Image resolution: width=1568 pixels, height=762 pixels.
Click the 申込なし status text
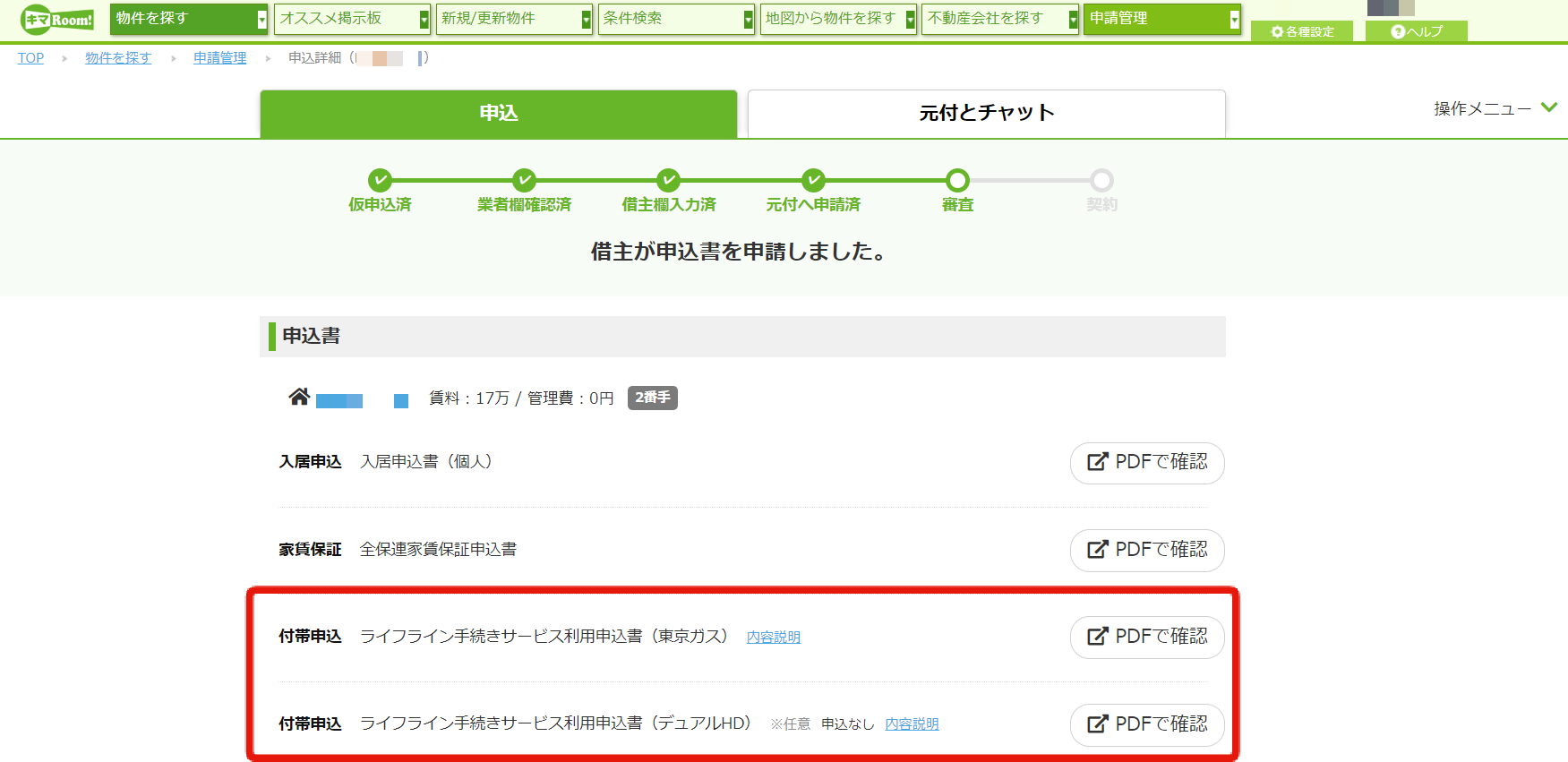pos(847,723)
